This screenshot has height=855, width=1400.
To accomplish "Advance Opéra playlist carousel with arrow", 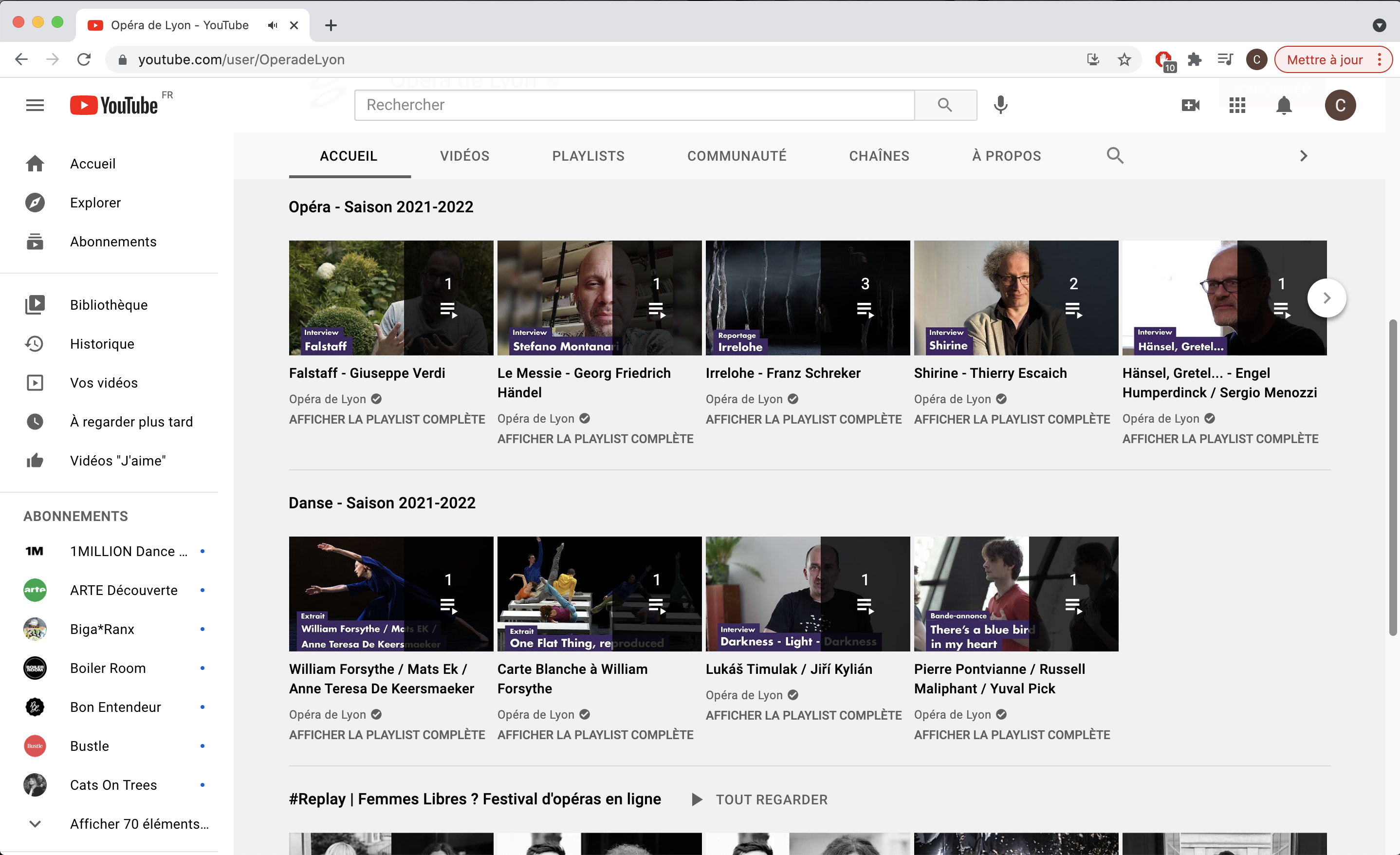I will pos(1326,298).
